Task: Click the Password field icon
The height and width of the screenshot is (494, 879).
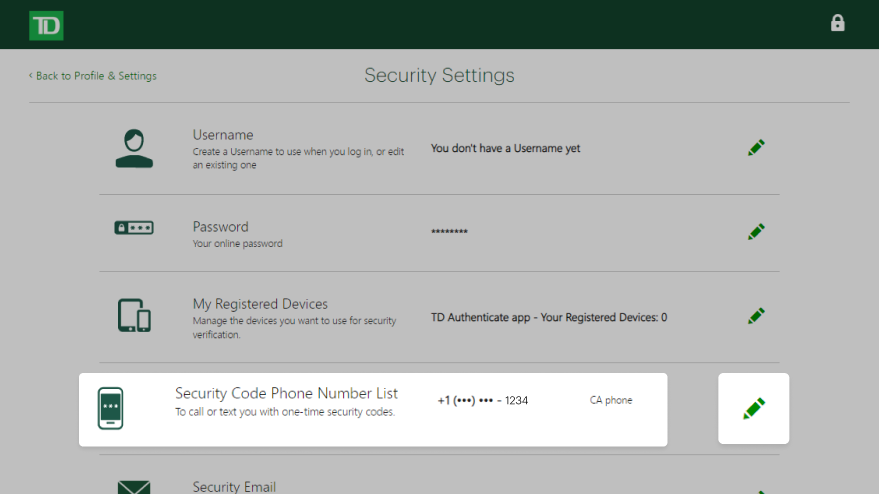Action: pos(134,228)
